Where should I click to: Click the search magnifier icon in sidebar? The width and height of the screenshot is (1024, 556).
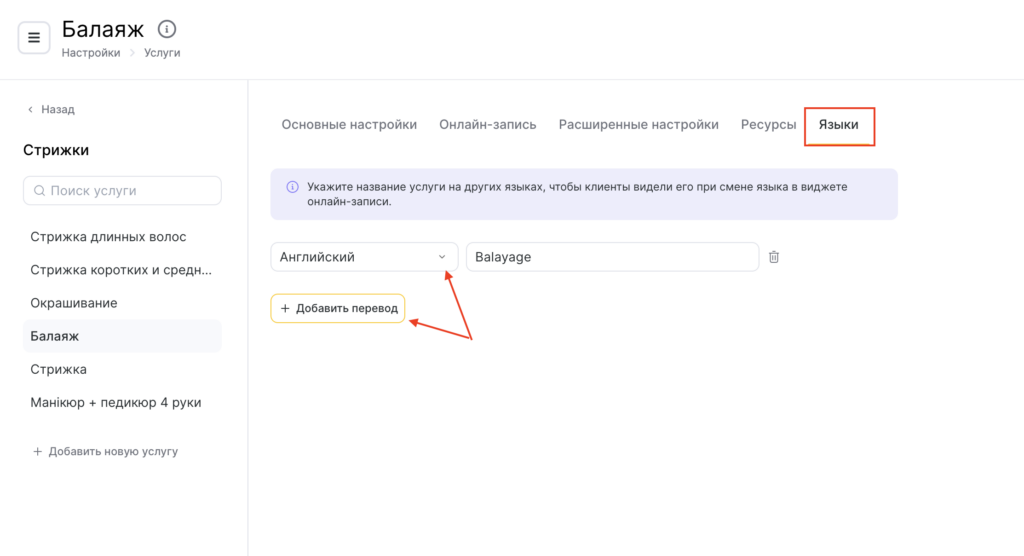pos(39,191)
